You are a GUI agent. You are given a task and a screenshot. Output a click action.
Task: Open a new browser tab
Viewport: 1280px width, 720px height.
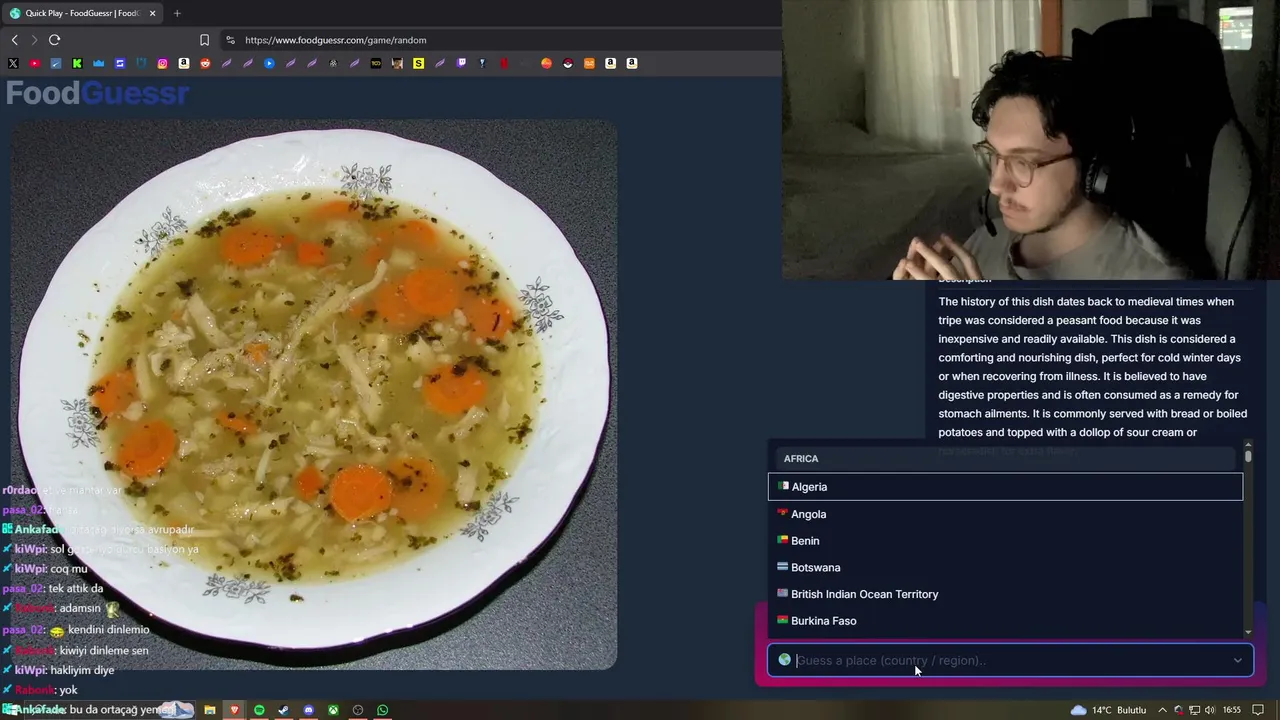point(177,13)
